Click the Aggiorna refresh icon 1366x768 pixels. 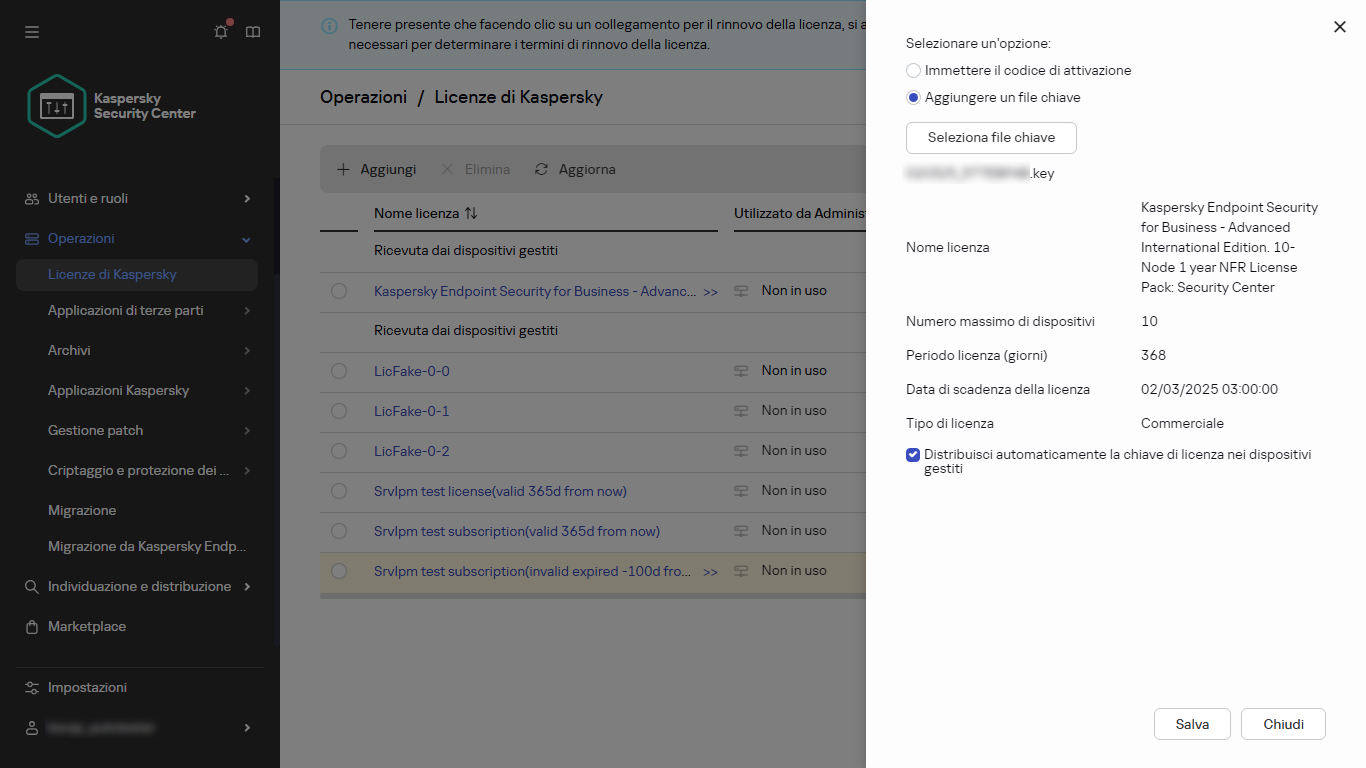tap(542, 170)
